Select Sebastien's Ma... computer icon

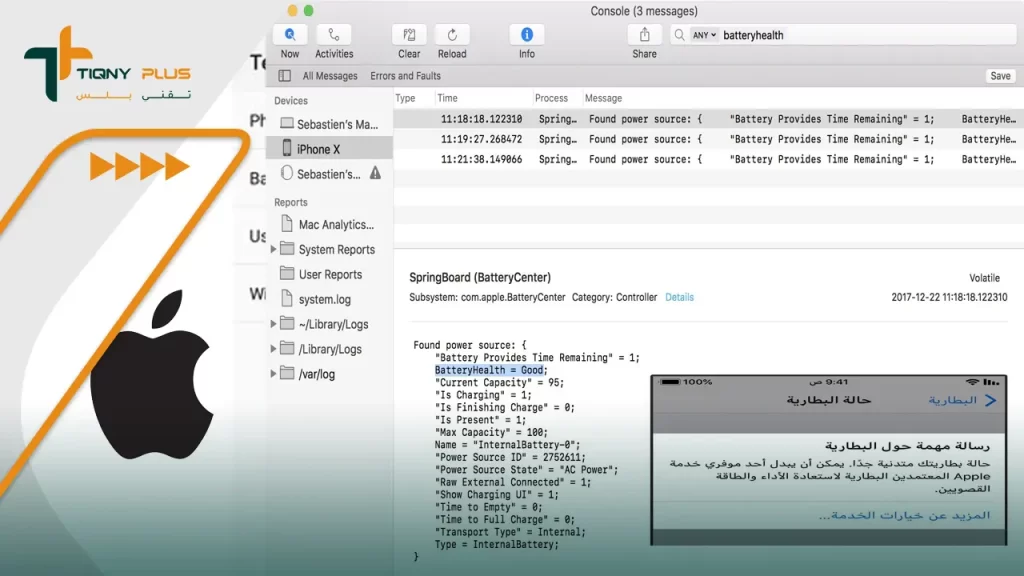pyautogui.click(x=287, y=123)
